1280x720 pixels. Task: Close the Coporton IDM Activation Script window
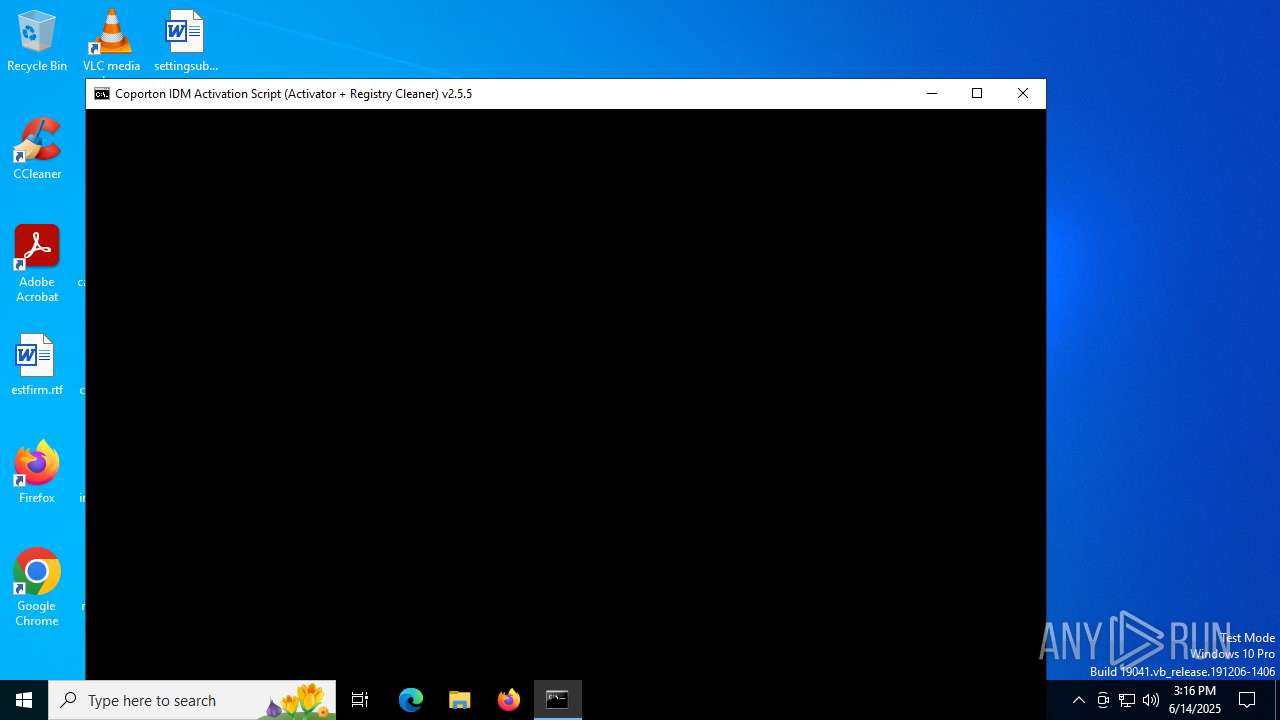1022,94
